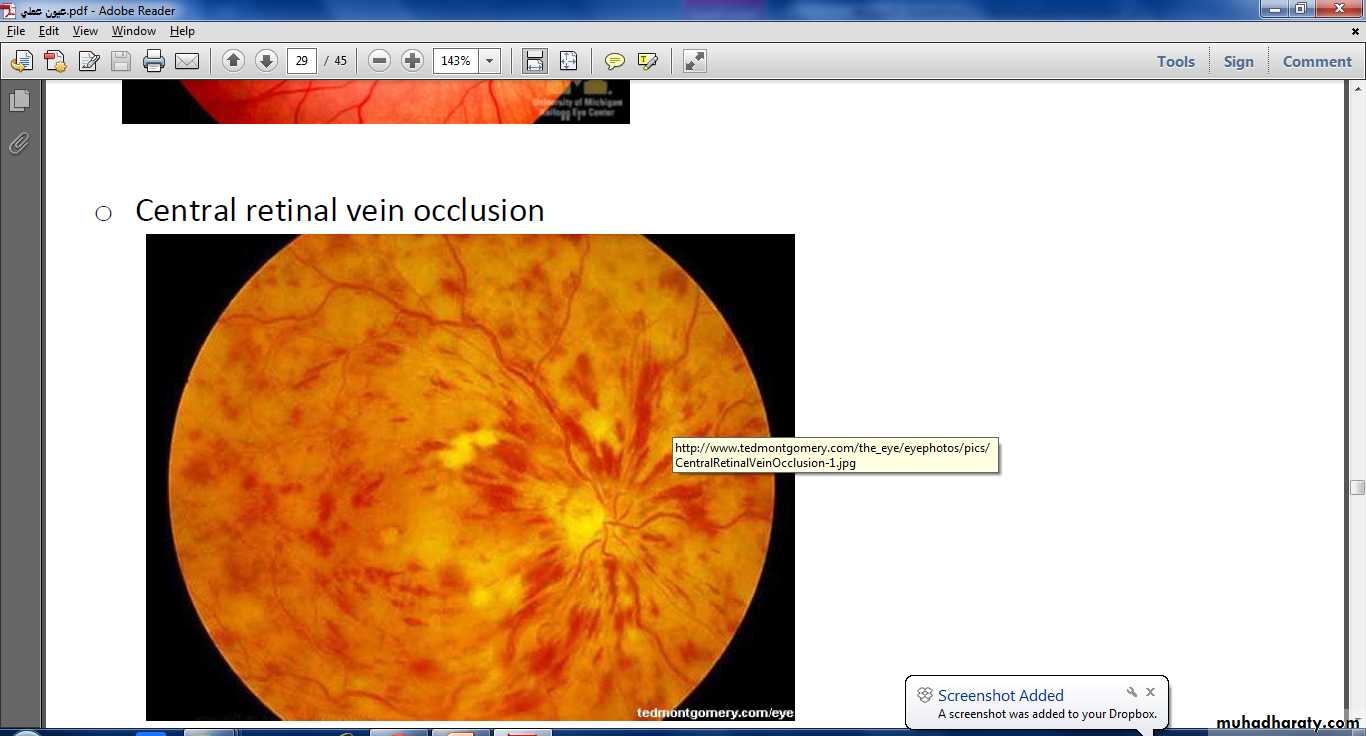The width and height of the screenshot is (1366, 736).
Task: Toggle fit one full page view
Action: coord(568,61)
